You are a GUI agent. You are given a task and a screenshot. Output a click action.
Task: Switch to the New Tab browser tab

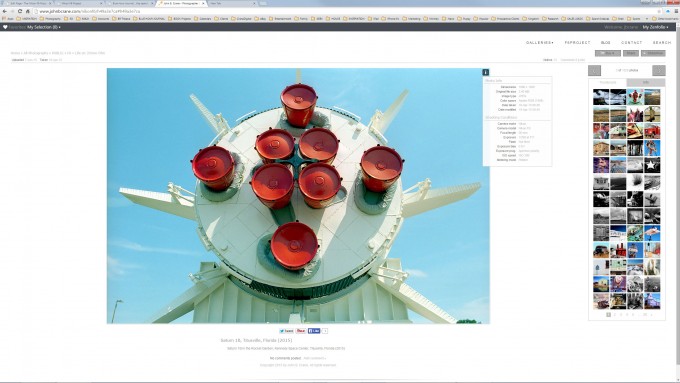230,3
